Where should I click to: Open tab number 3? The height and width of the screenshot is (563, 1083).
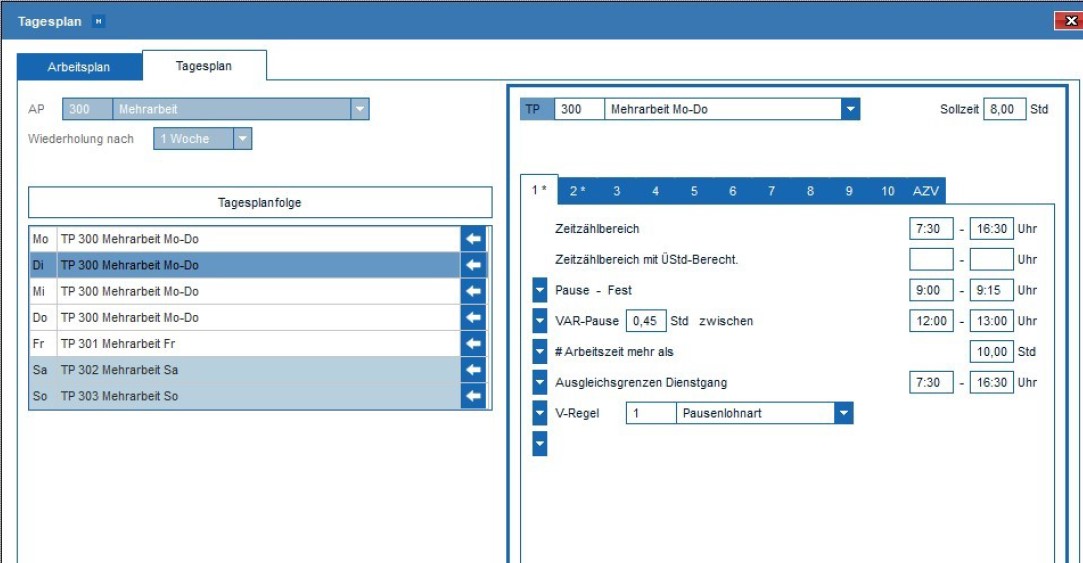point(617,191)
